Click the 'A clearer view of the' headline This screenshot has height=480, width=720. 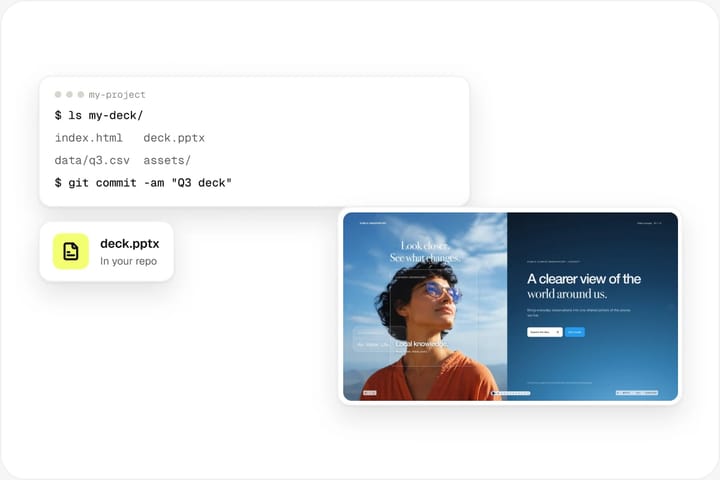pyautogui.click(x=584, y=279)
